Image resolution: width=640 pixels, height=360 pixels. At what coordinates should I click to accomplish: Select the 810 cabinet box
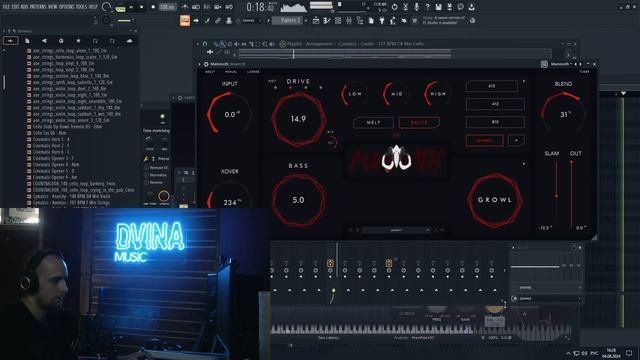[x=495, y=122]
